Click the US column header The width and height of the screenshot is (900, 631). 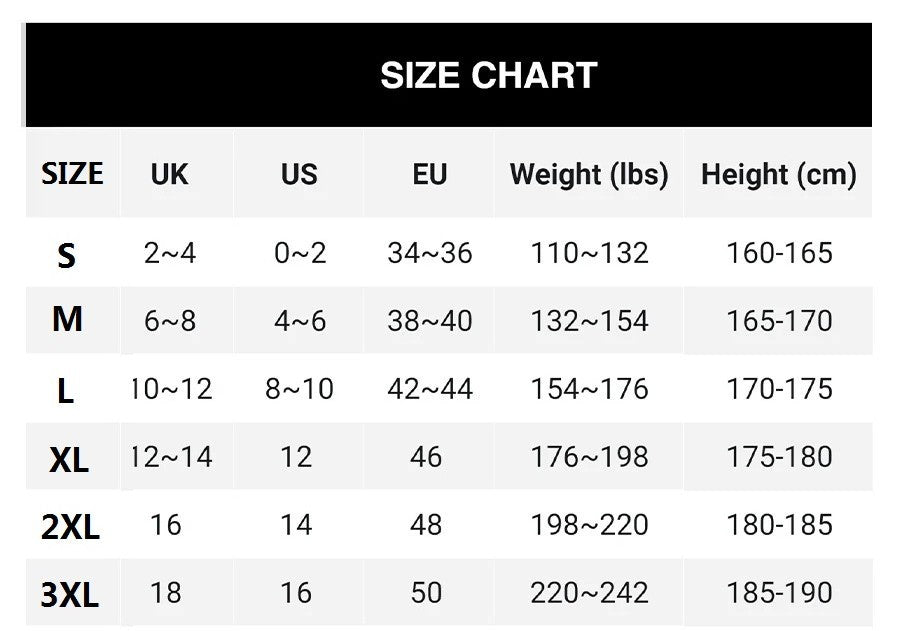299,174
